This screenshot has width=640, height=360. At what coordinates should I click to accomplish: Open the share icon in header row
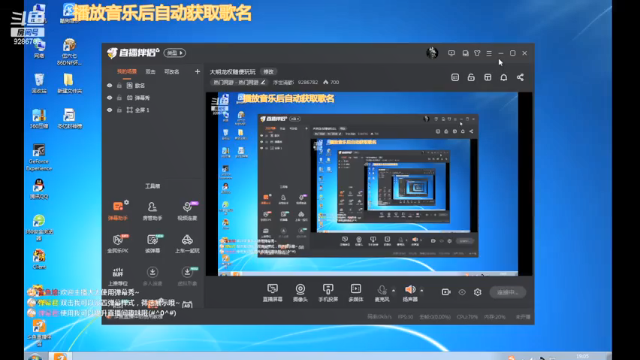tap(520, 77)
